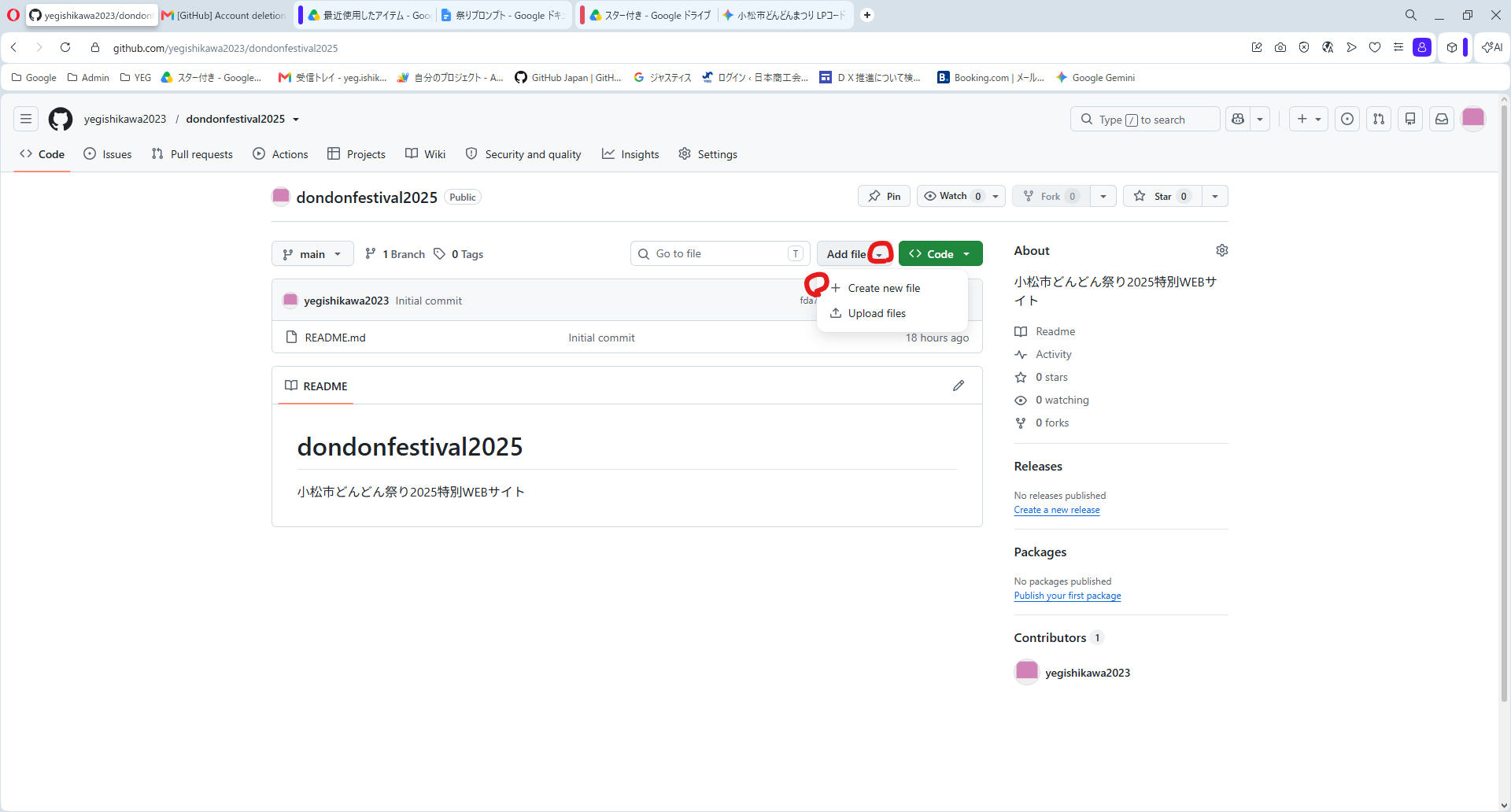Open the 0 stars link

click(1041, 377)
